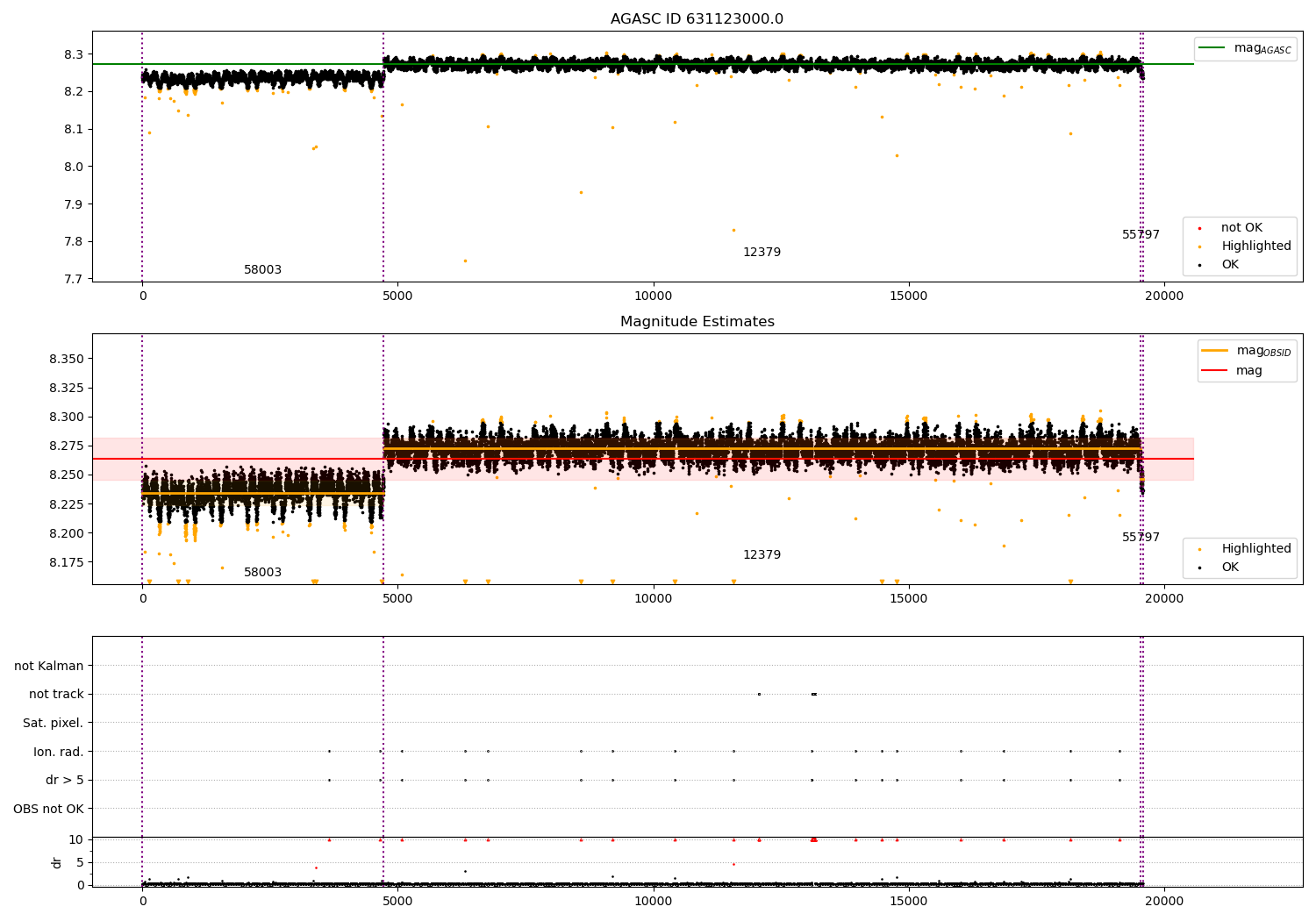Click obsid label '12379' in the top plot
This screenshot has width=1316, height=921.
click(762, 253)
